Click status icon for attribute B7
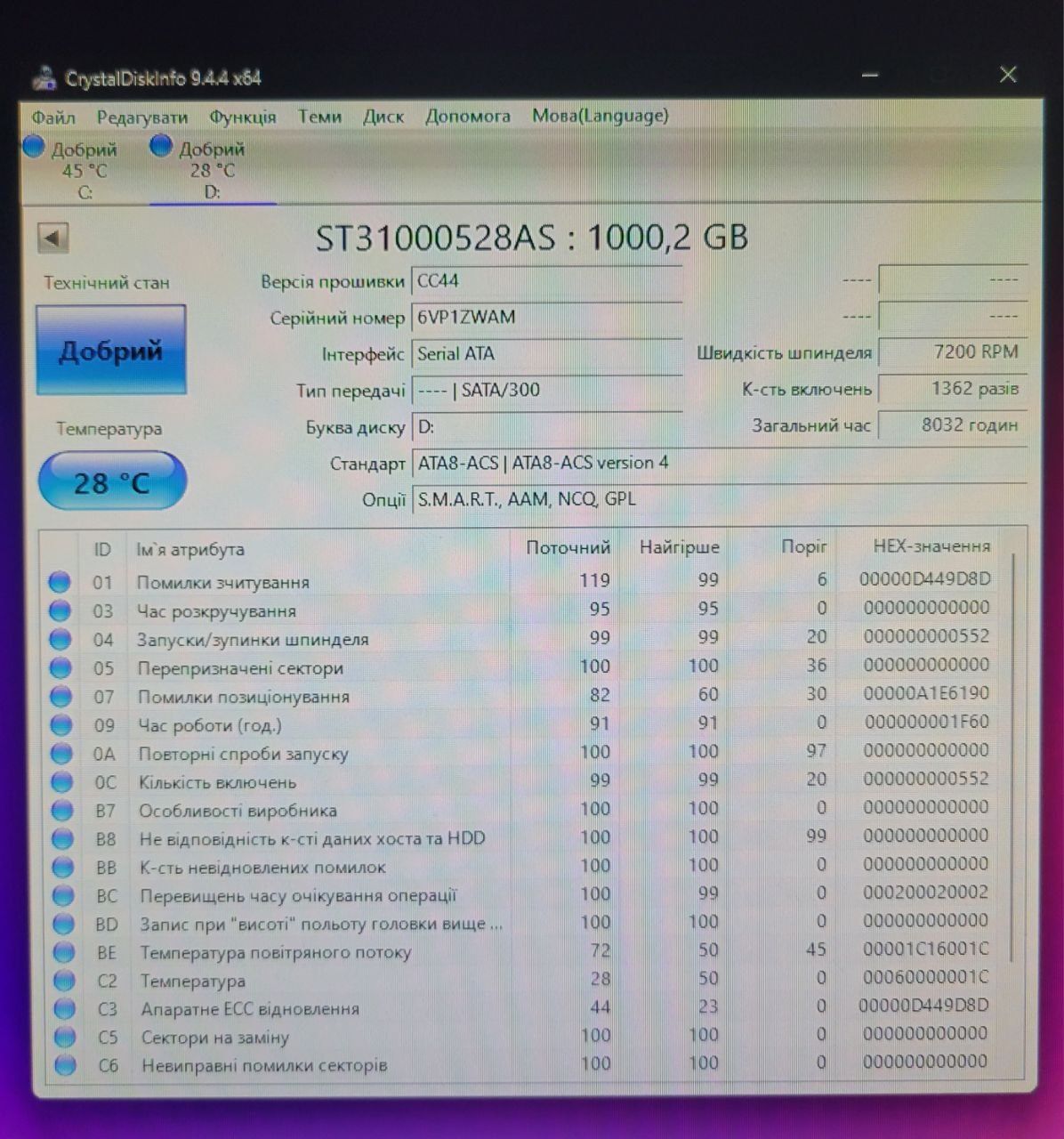 click(62, 811)
